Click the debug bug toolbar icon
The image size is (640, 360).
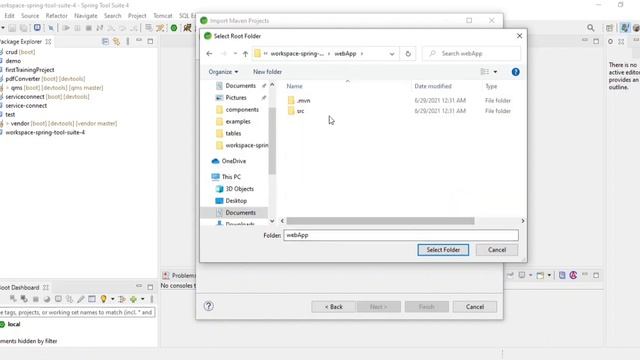click(187, 28)
